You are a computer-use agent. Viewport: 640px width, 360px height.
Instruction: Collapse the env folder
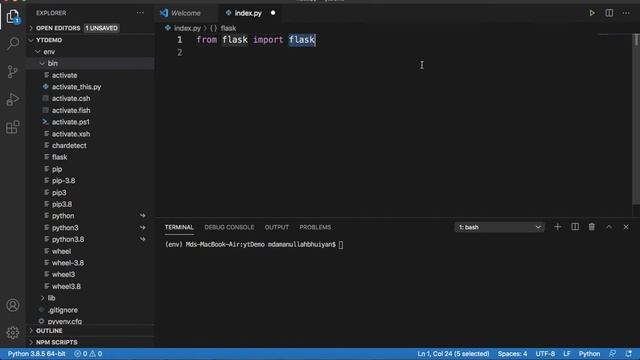(49, 52)
